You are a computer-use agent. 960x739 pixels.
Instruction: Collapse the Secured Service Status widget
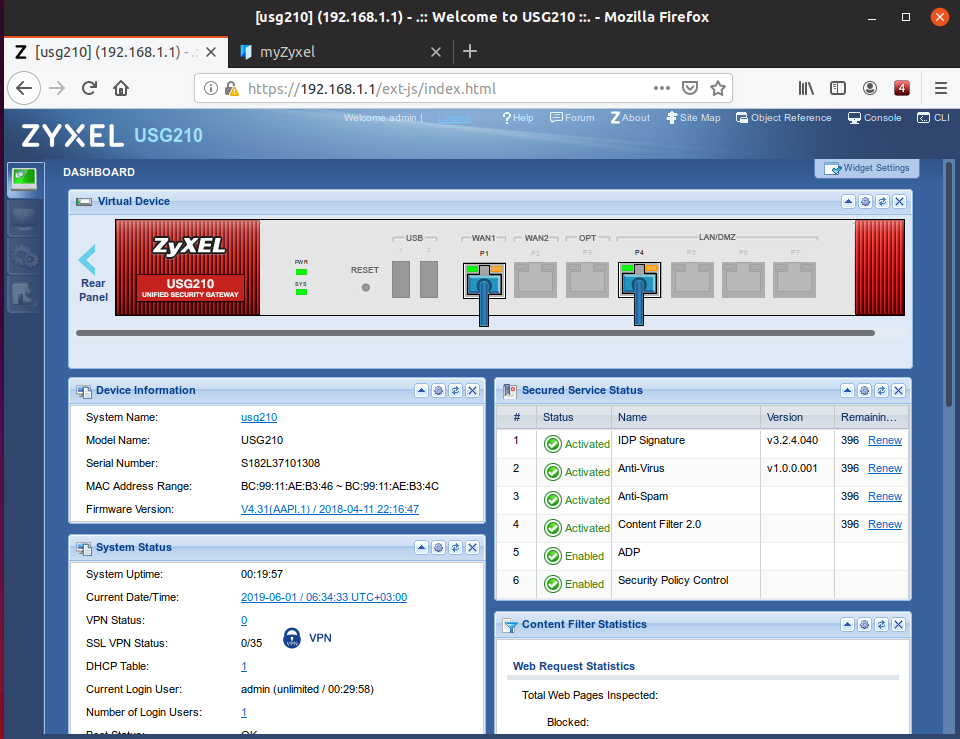pyautogui.click(x=847, y=391)
